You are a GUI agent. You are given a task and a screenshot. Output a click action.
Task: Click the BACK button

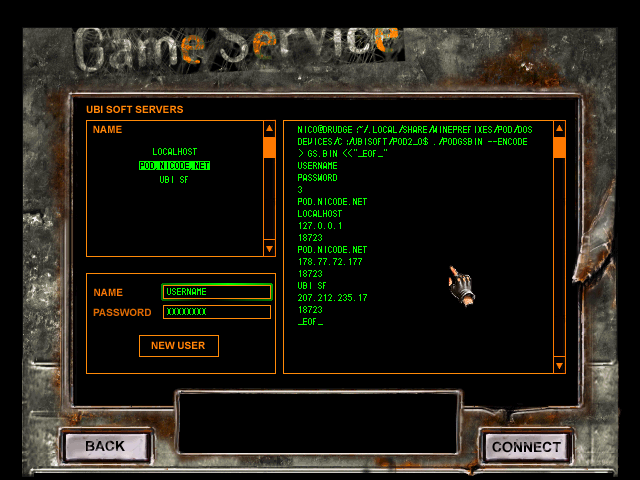[x=106, y=446]
